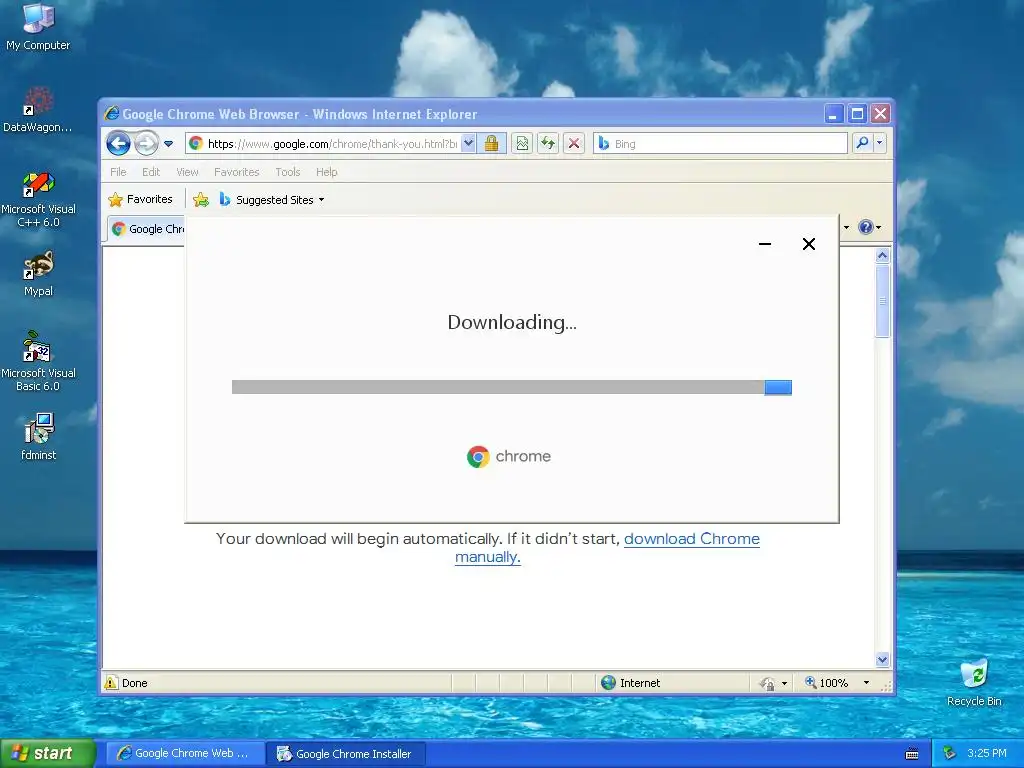
Task: Click the Internet Explorer Back button
Action: click(118, 143)
